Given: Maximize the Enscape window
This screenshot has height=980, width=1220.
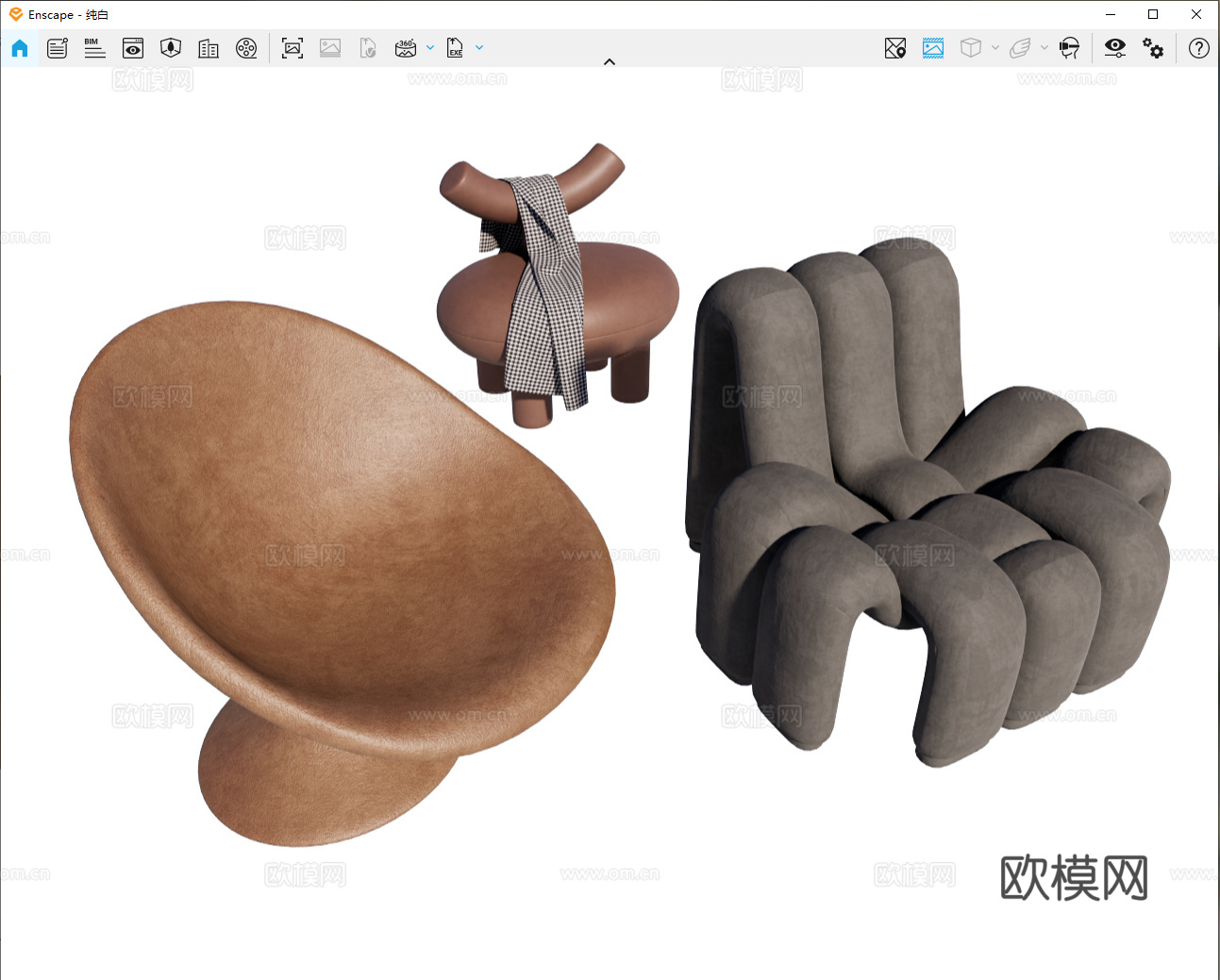Looking at the screenshot, I should [1153, 14].
